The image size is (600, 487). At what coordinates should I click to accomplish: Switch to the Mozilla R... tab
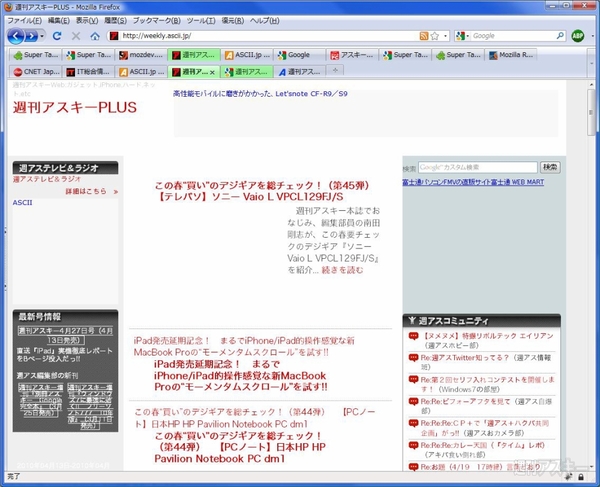(511, 55)
